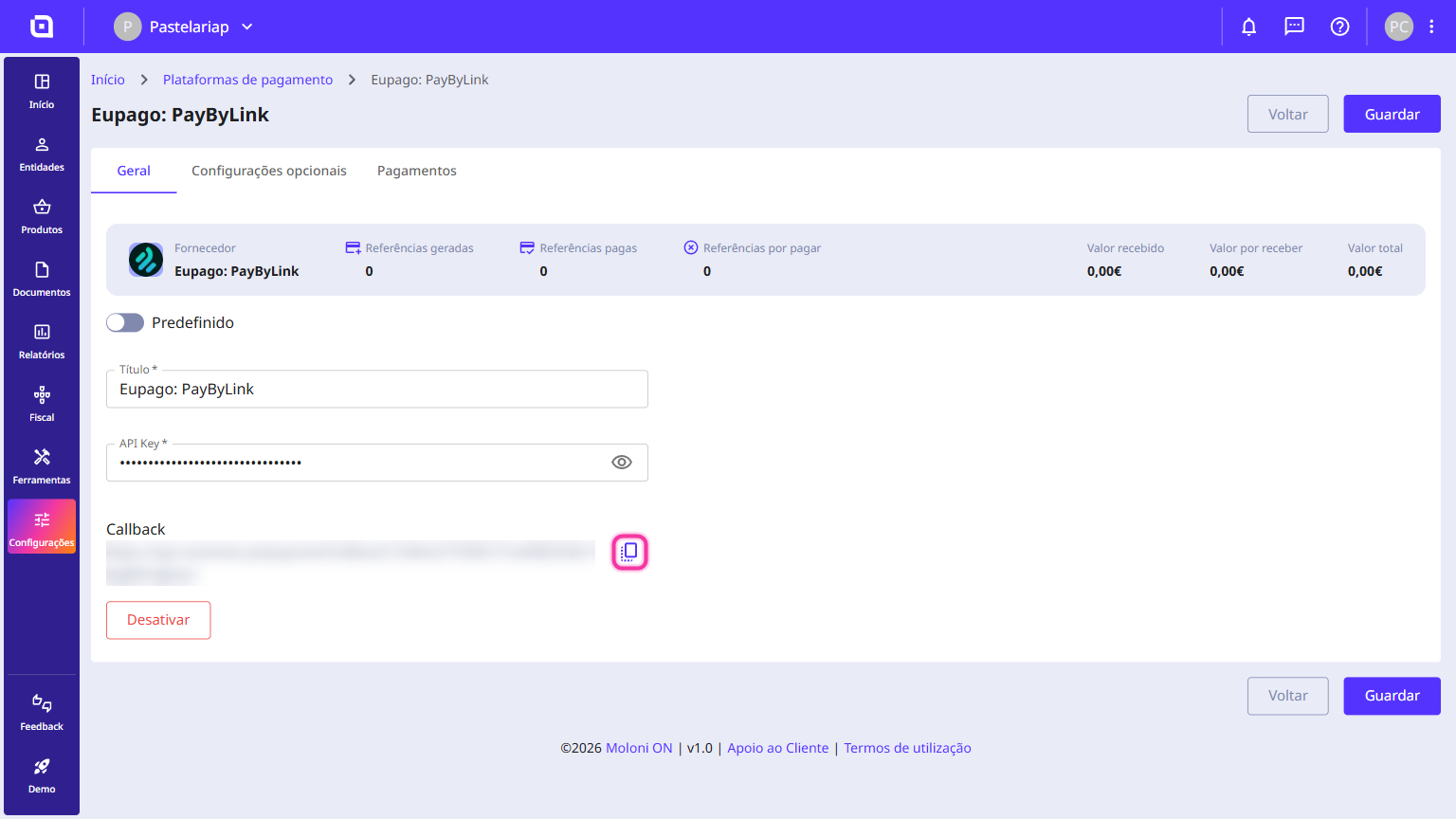
Task: Toggle the Predefinido switch
Action: [125, 322]
